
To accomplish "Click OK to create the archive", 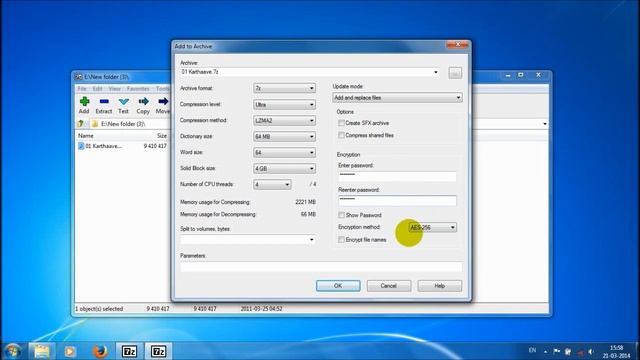I will coord(338,286).
